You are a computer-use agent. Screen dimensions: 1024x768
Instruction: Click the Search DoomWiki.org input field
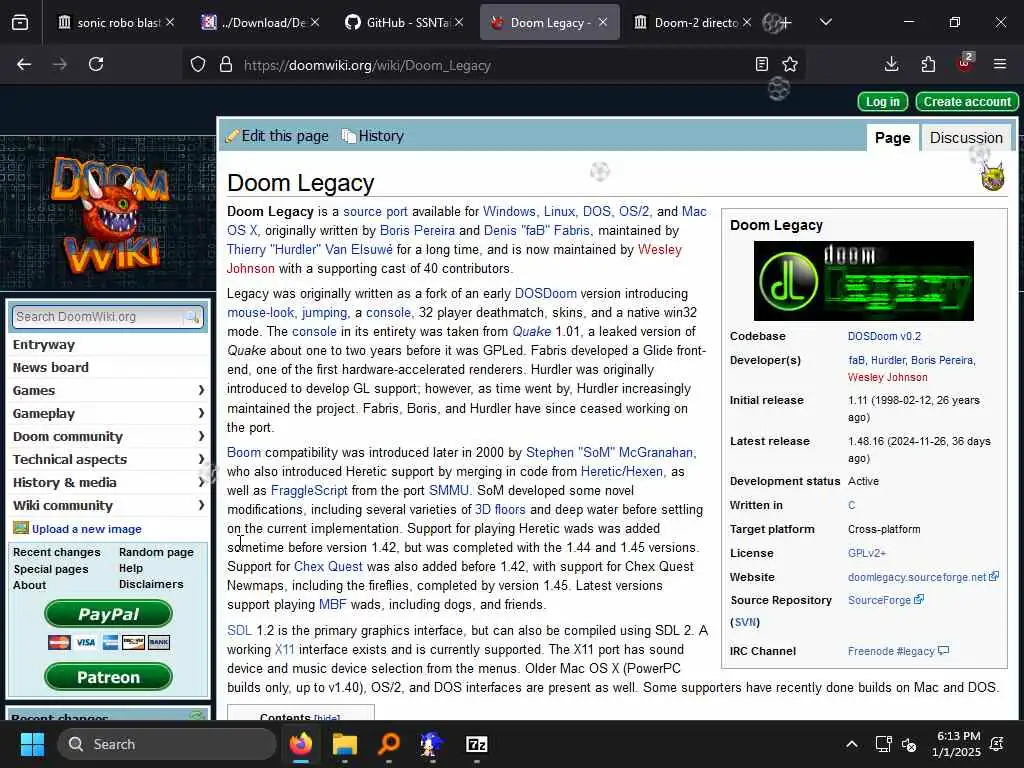98,317
